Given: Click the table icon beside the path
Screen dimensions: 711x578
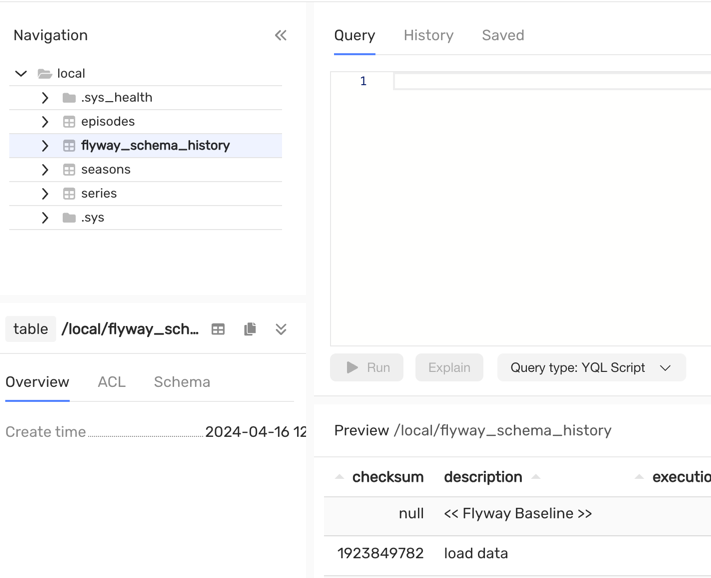Looking at the screenshot, I should (218, 329).
